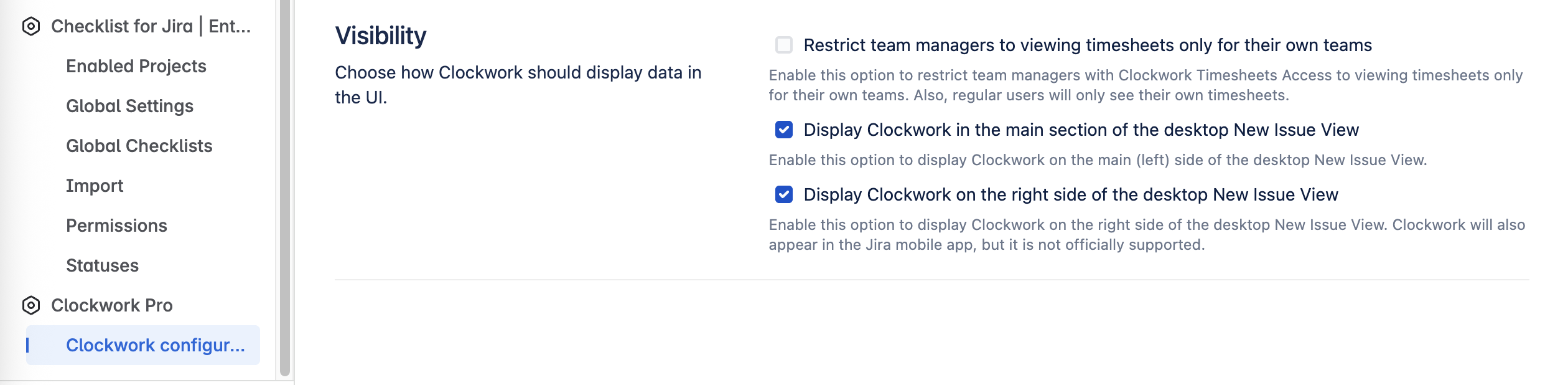The image size is (1568, 385).
Task: Click the Visibility section heading
Action: (380, 36)
